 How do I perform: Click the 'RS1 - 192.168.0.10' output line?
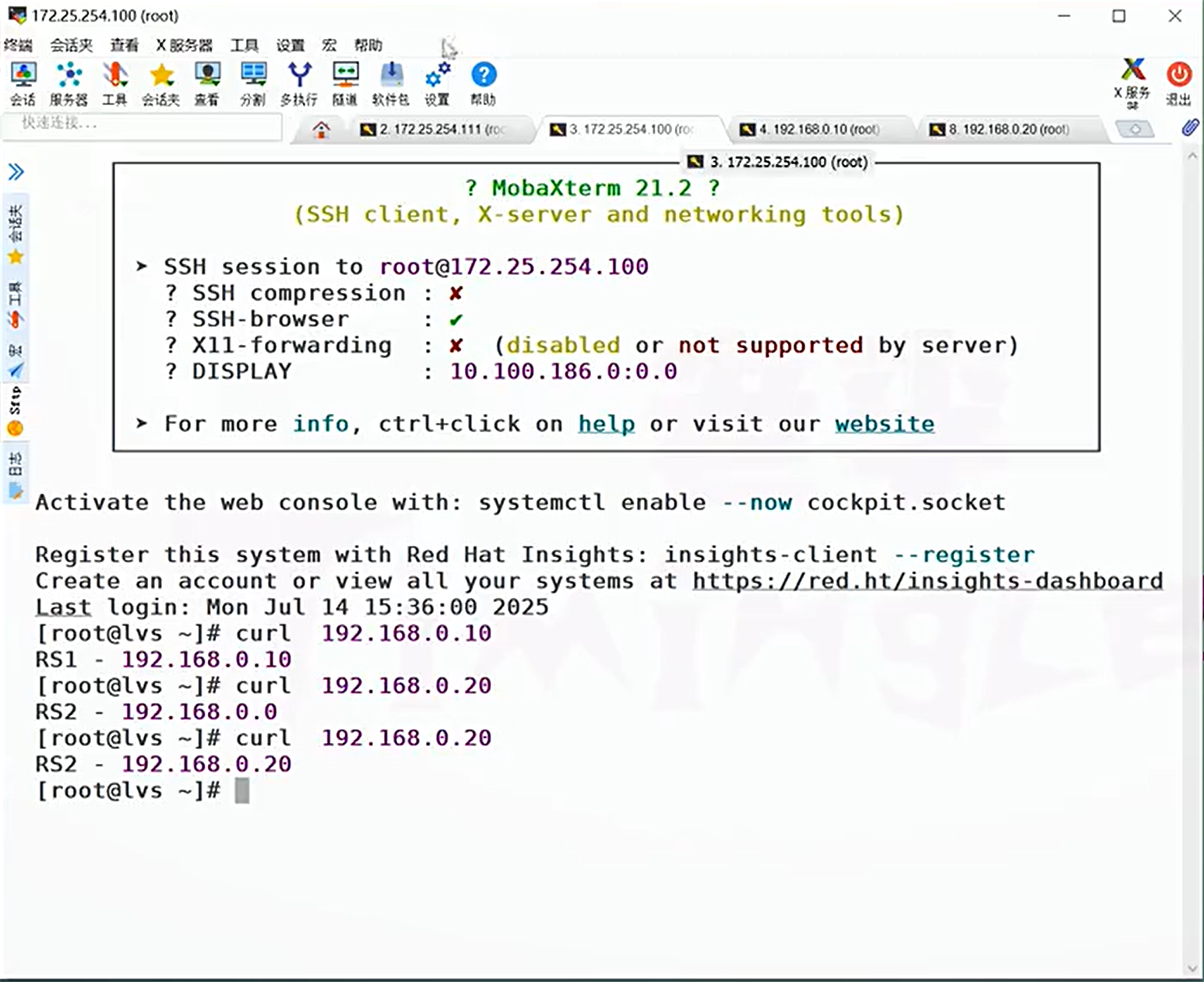click(x=164, y=660)
